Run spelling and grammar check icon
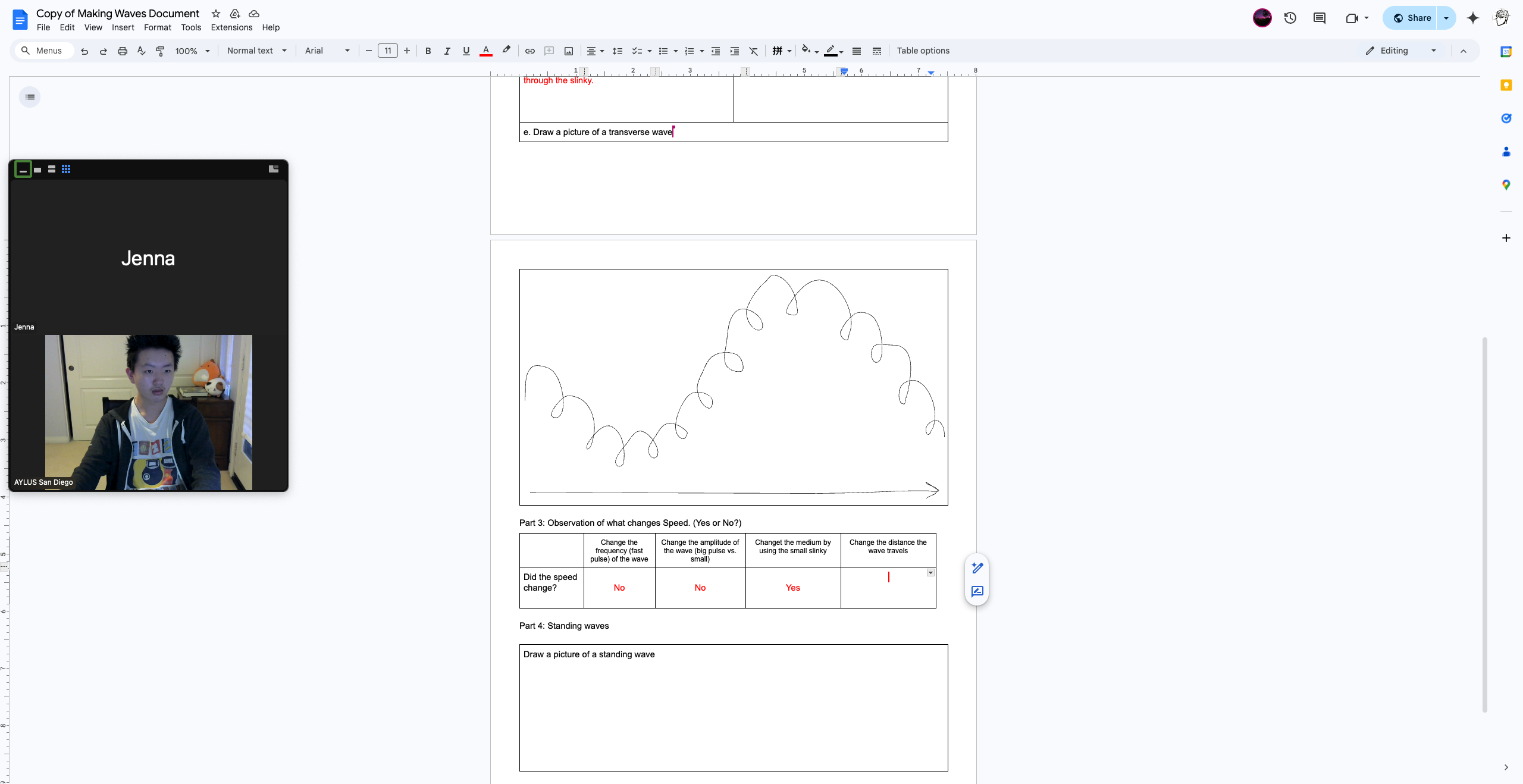The width and height of the screenshot is (1523, 784). pos(142,51)
